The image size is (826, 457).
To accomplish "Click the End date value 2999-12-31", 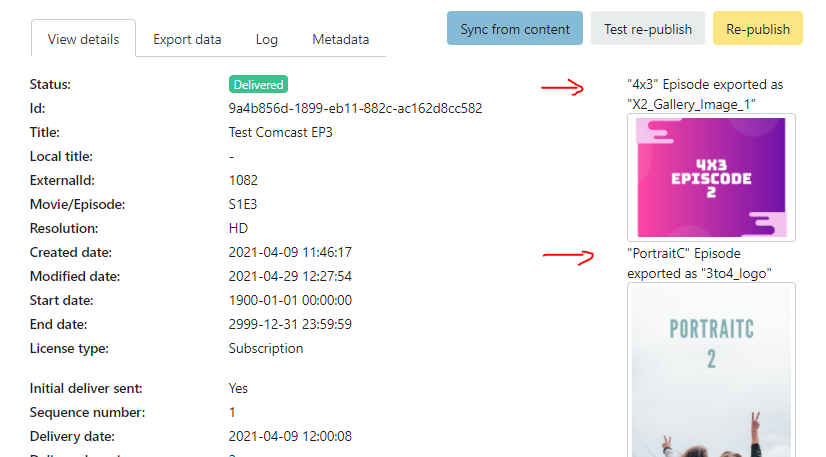I will [290, 324].
